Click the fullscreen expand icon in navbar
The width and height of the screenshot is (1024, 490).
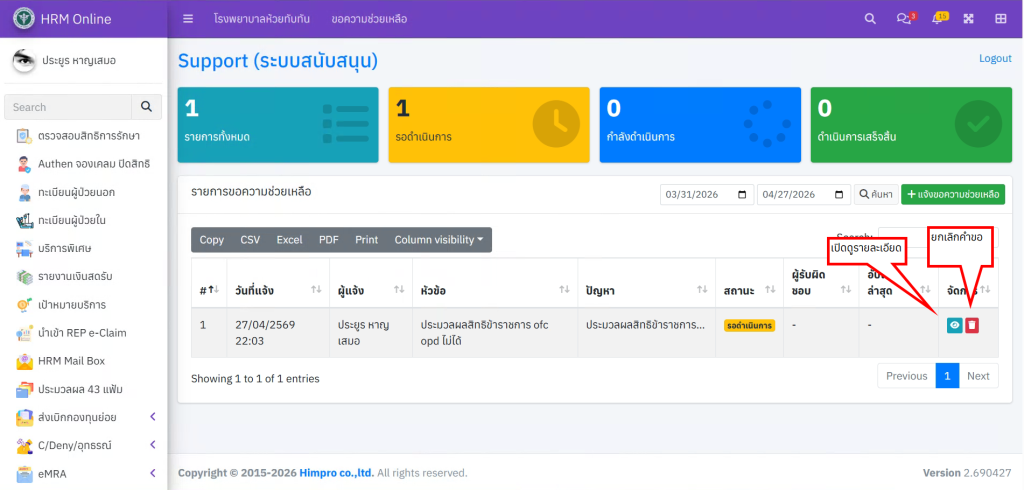(x=968, y=19)
